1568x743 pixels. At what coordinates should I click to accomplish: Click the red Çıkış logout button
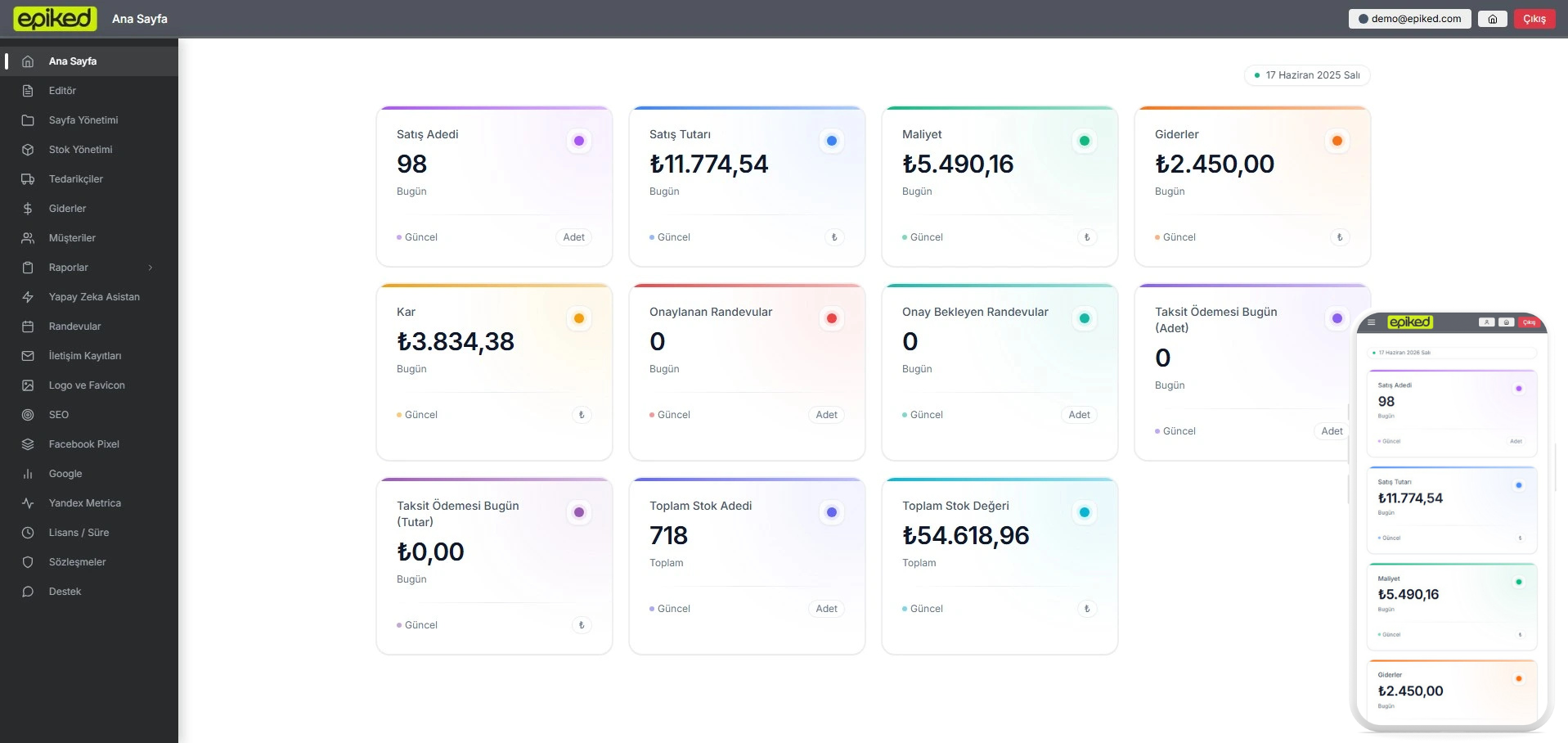1534,19
